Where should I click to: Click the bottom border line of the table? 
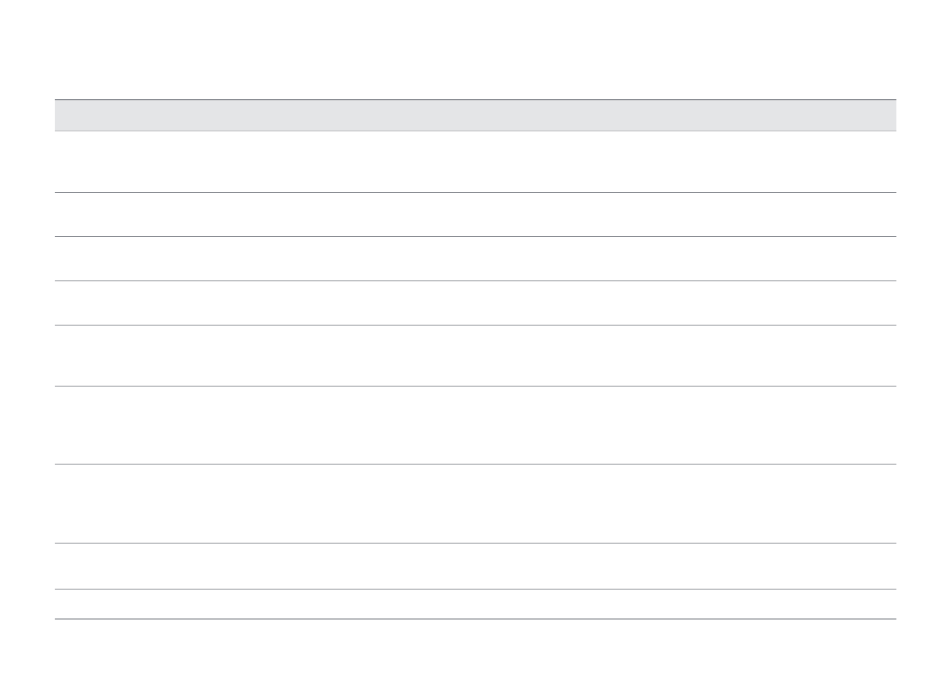475,619
